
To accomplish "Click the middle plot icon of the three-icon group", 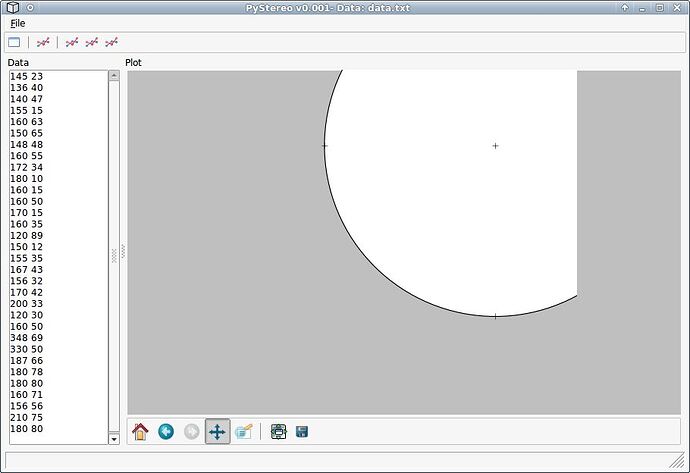I will click(92, 42).
